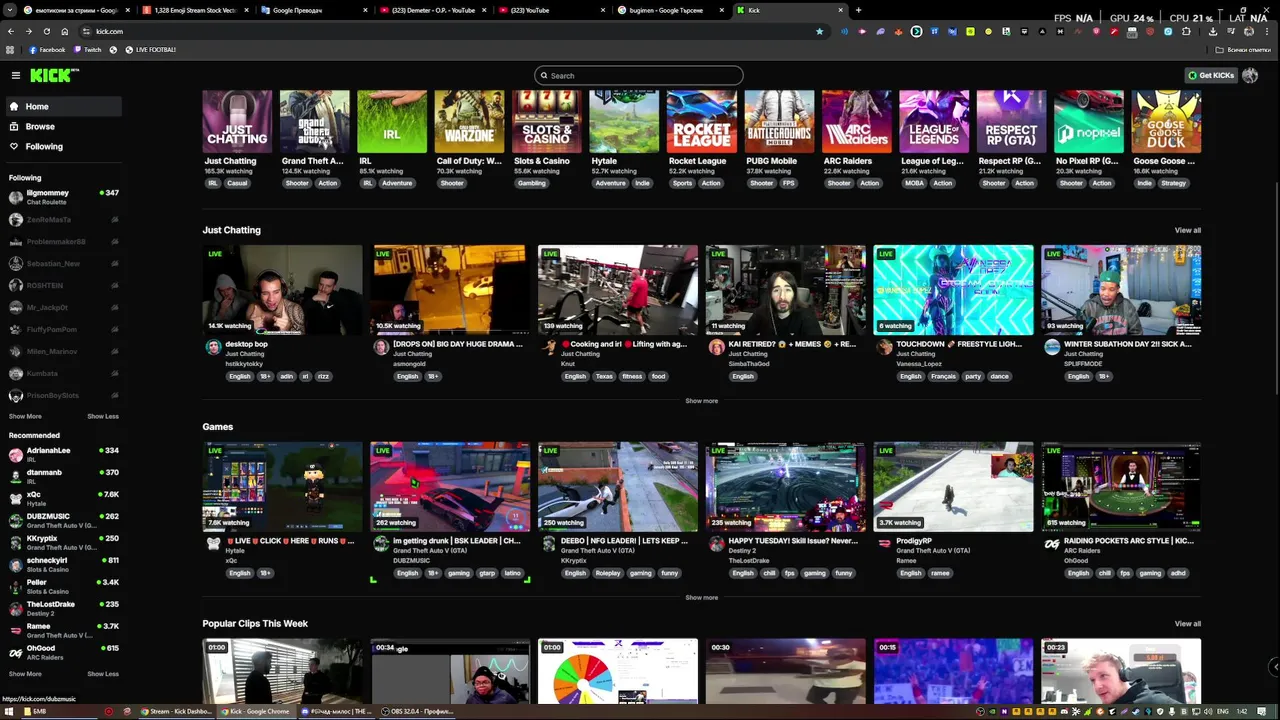Open illgmommey's channel in the Following list

click(62, 197)
